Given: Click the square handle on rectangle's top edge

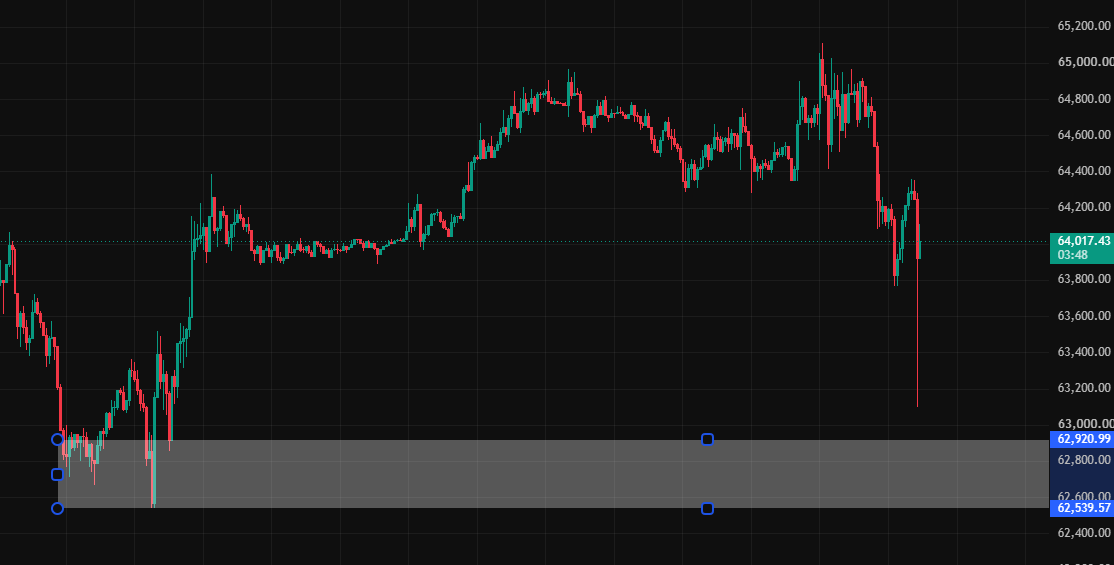Looking at the screenshot, I should [707, 439].
